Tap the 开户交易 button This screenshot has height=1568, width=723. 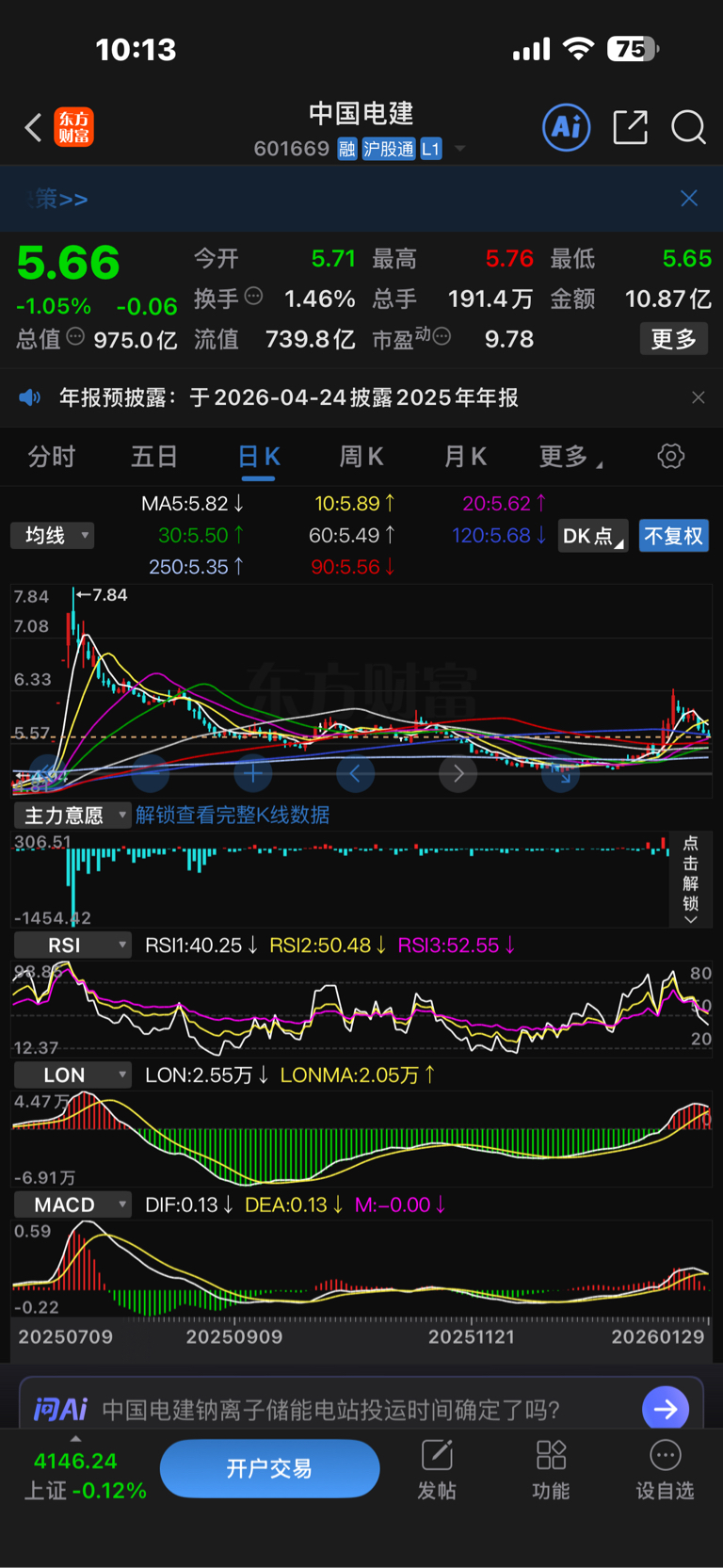click(270, 1468)
